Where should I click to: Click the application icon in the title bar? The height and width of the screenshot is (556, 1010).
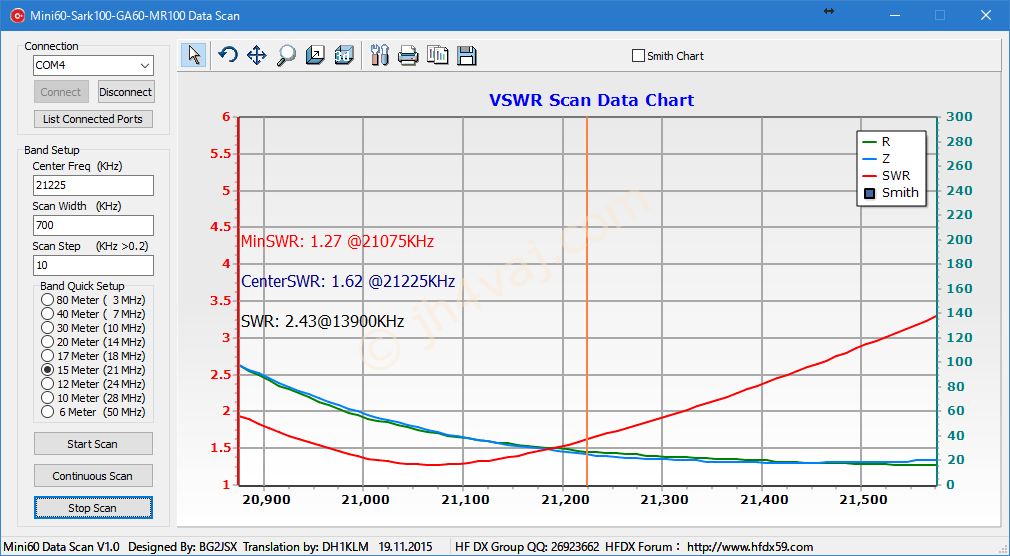click(17, 15)
